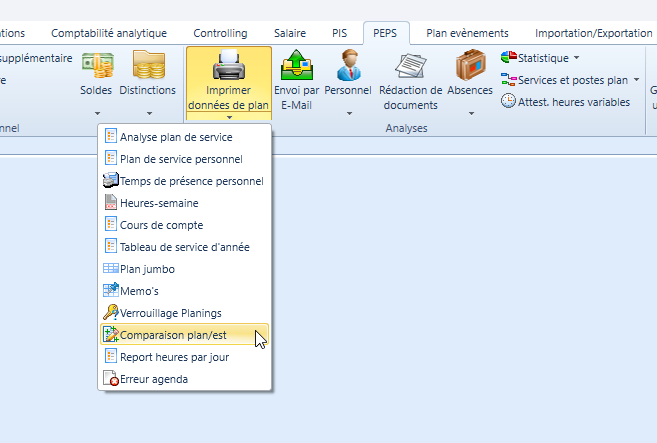Expand the Statistique dropdown
Viewport: 657px width, 443px height.
576,58
